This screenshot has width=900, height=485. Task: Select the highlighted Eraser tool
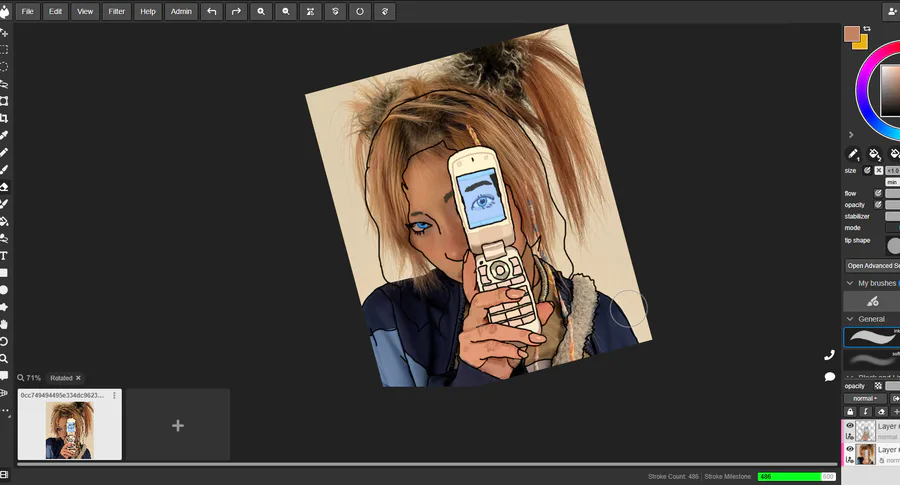(x=3, y=187)
